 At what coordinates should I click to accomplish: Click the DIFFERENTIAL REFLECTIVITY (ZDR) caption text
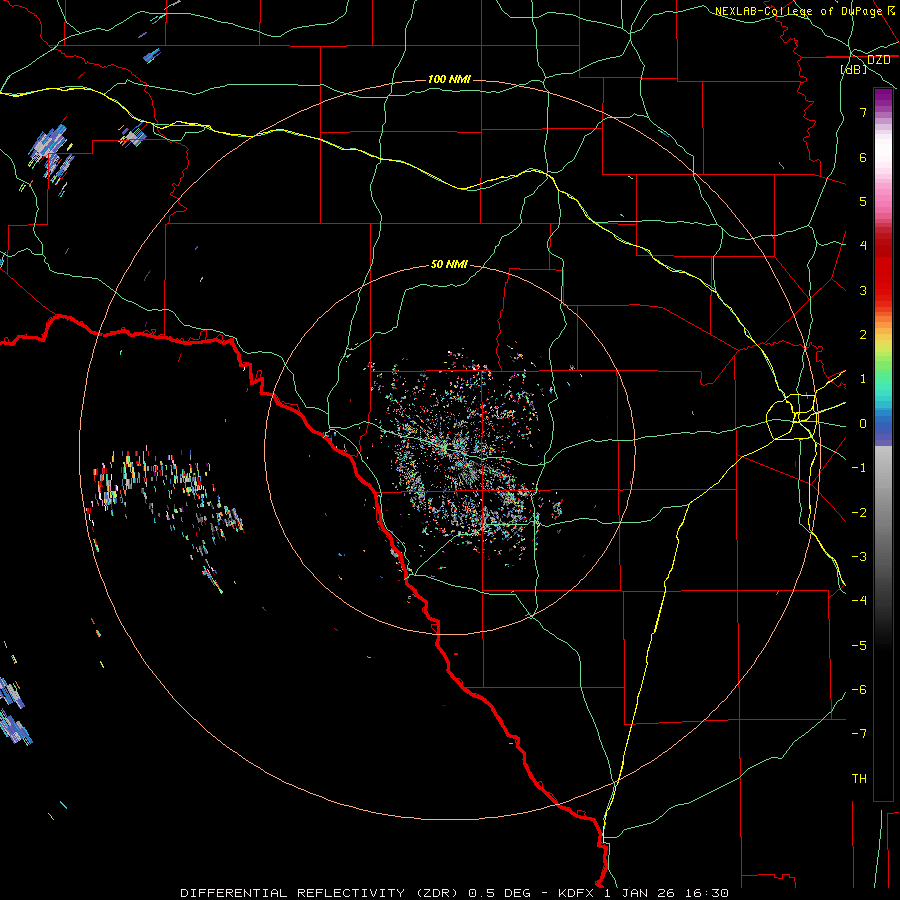tap(319, 893)
